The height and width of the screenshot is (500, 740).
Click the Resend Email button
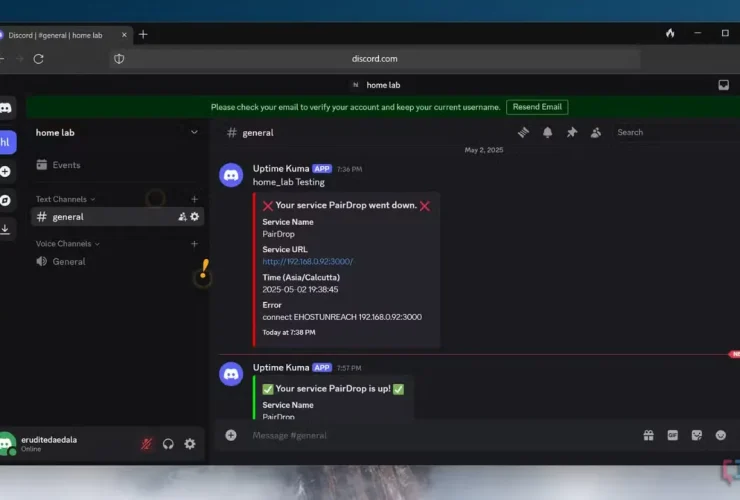pyautogui.click(x=537, y=107)
